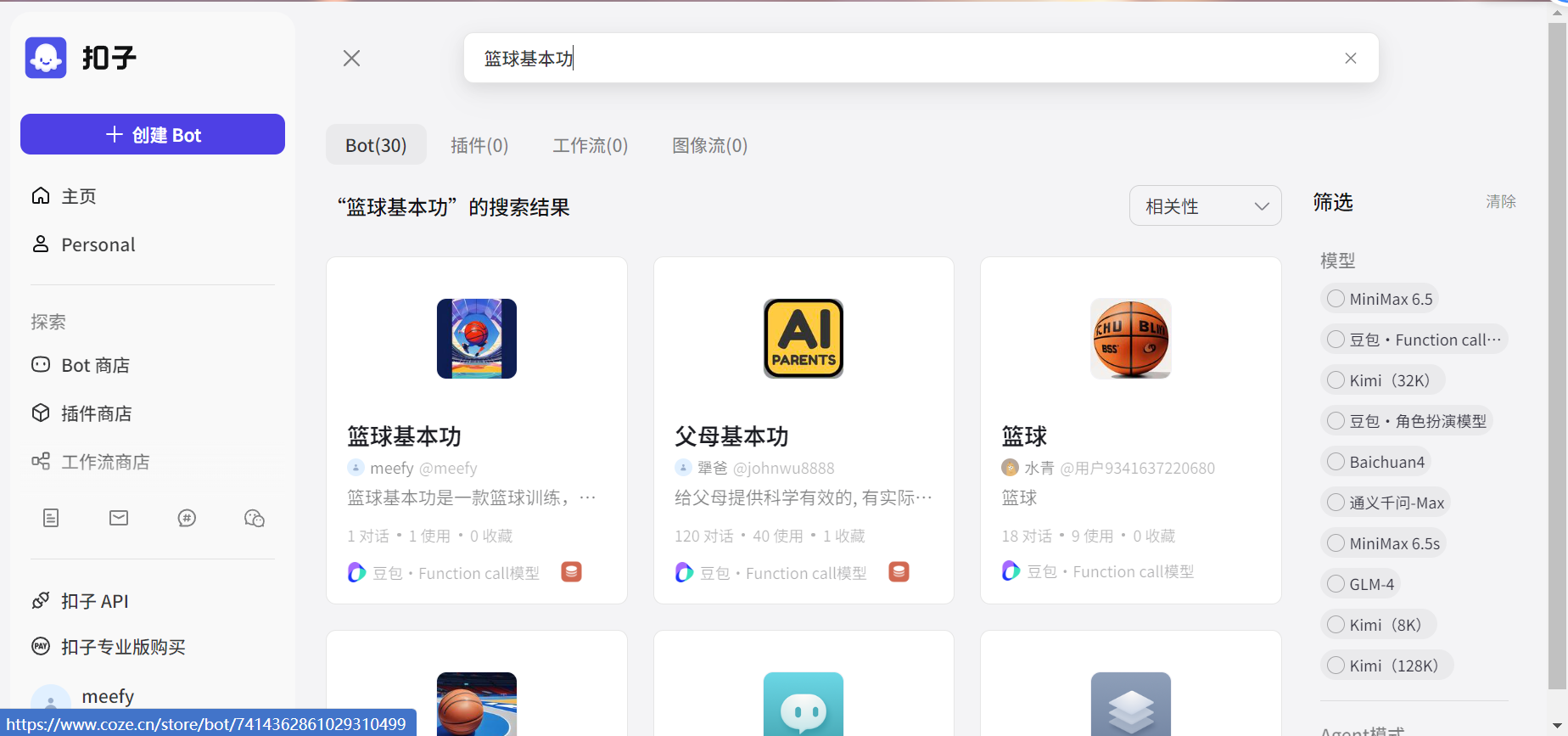This screenshot has height=736, width=1568.
Task: Clear the search box with the X icon
Action: pyautogui.click(x=1350, y=59)
